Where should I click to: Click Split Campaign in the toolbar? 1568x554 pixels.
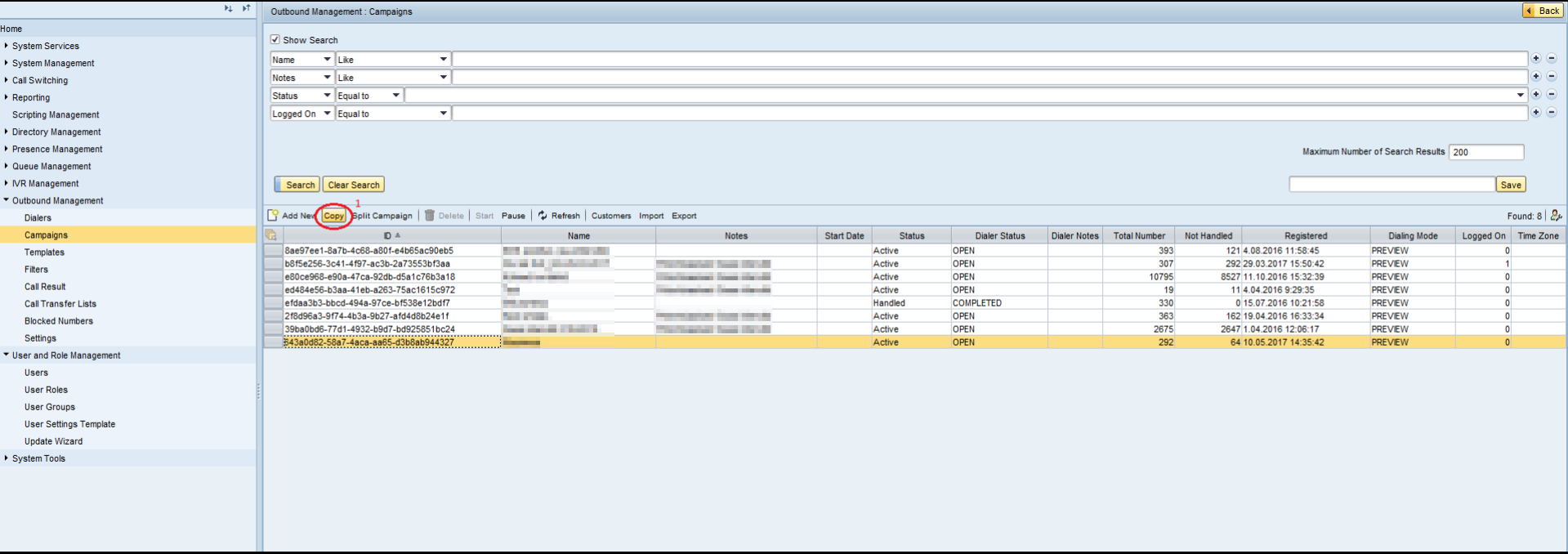(x=382, y=216)
